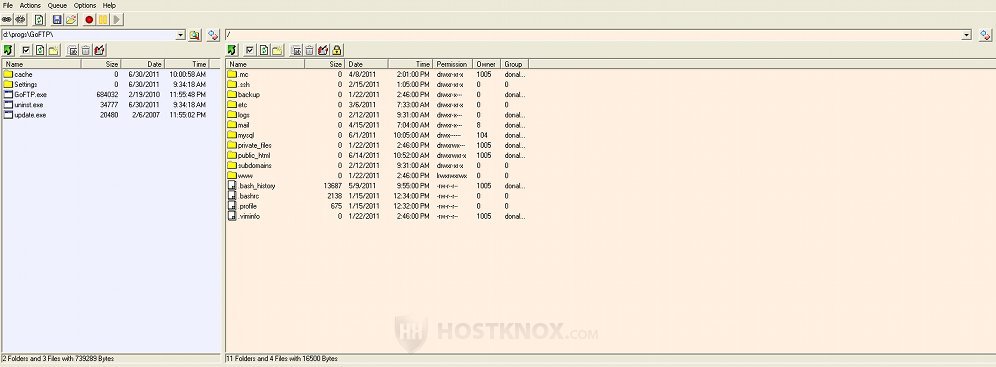Screen dimensions: 996x367
Task: Open the Help menu
Action: (109, 5)
